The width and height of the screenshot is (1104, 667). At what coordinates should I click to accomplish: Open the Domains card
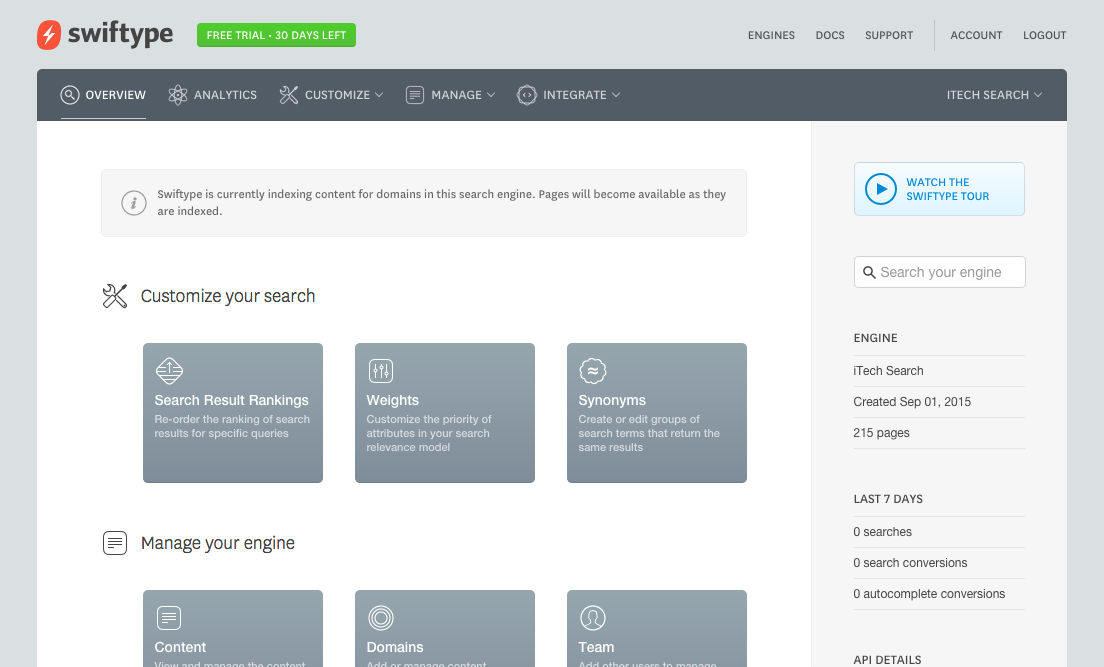click(x=445, y=628)
